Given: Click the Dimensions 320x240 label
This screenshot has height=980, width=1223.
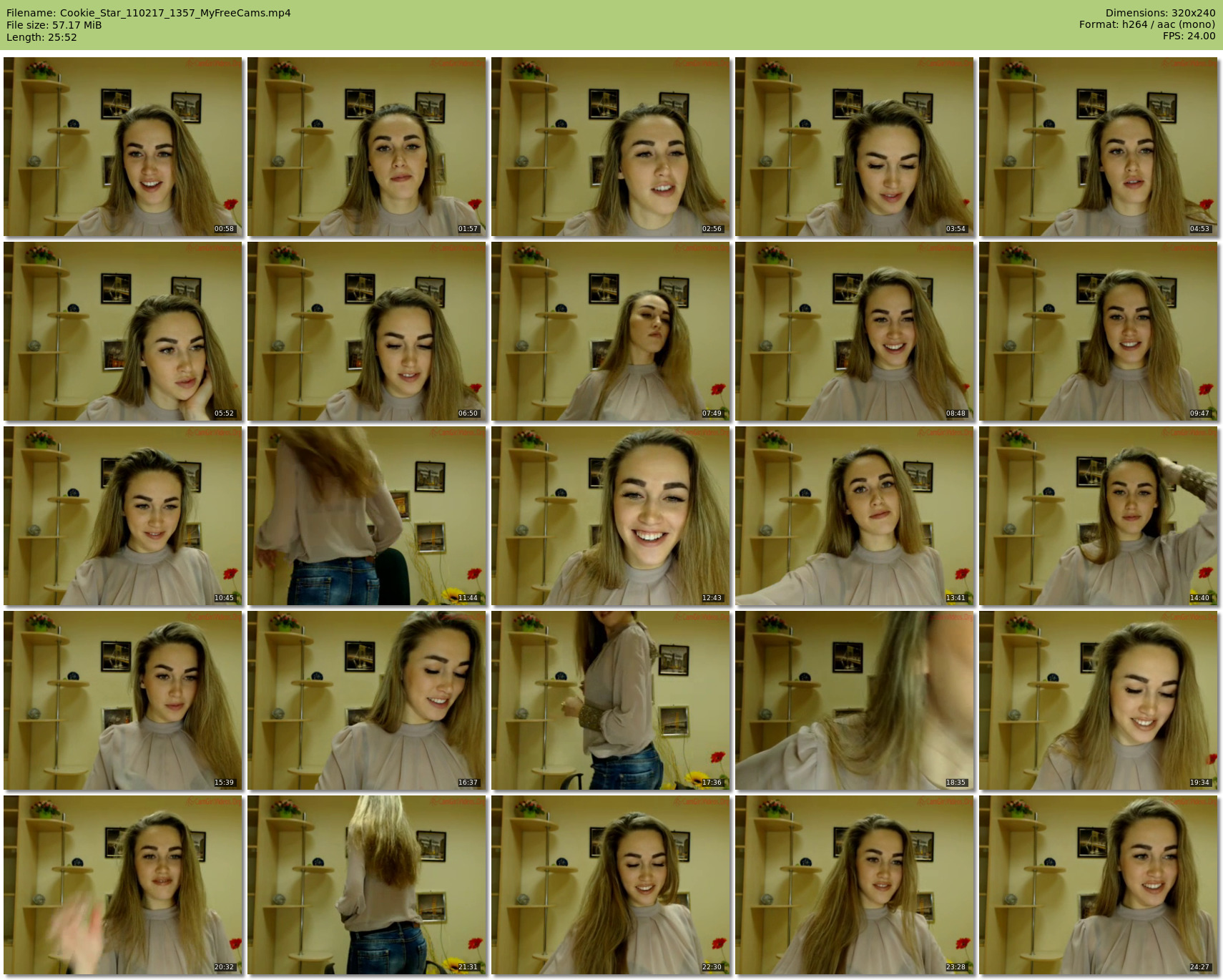Looking at the screenshot, I should 1160,13.
